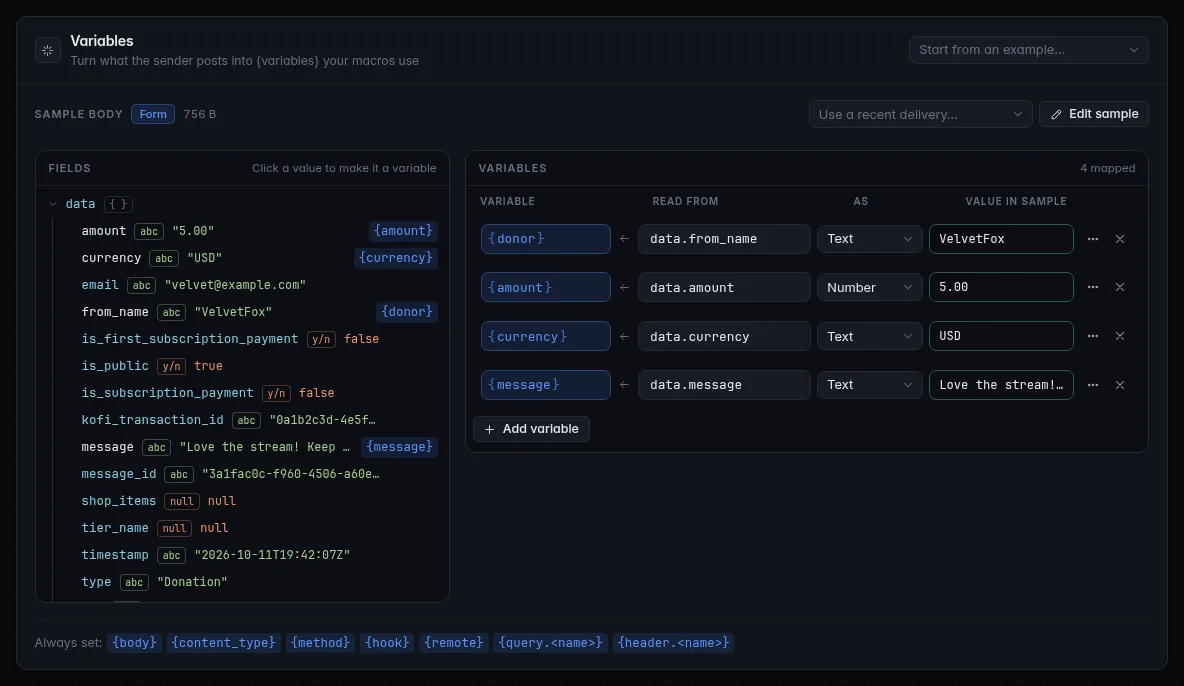Click the Variables sparkle icon in header
The height and width of the screenshot is (686, 1184).
tap(48, 51)
